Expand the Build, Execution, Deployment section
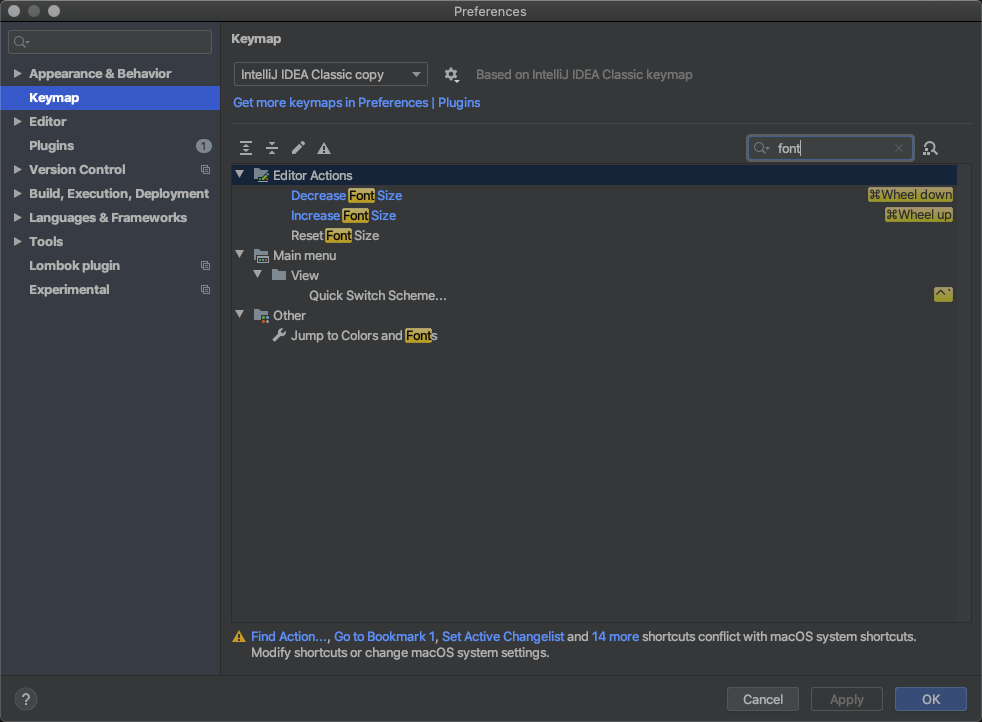This screenshot has height=722, width=982. [18, 193]
